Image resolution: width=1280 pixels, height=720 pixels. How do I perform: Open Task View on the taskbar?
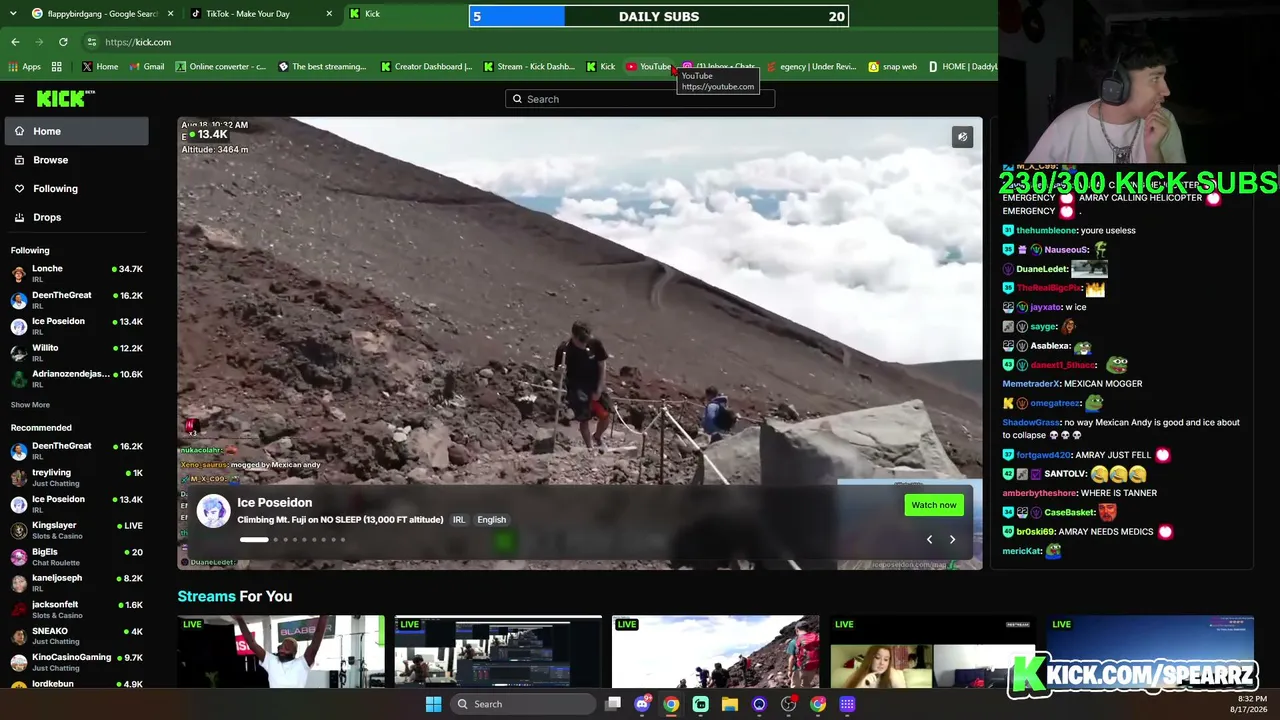(x=613, y=704)
